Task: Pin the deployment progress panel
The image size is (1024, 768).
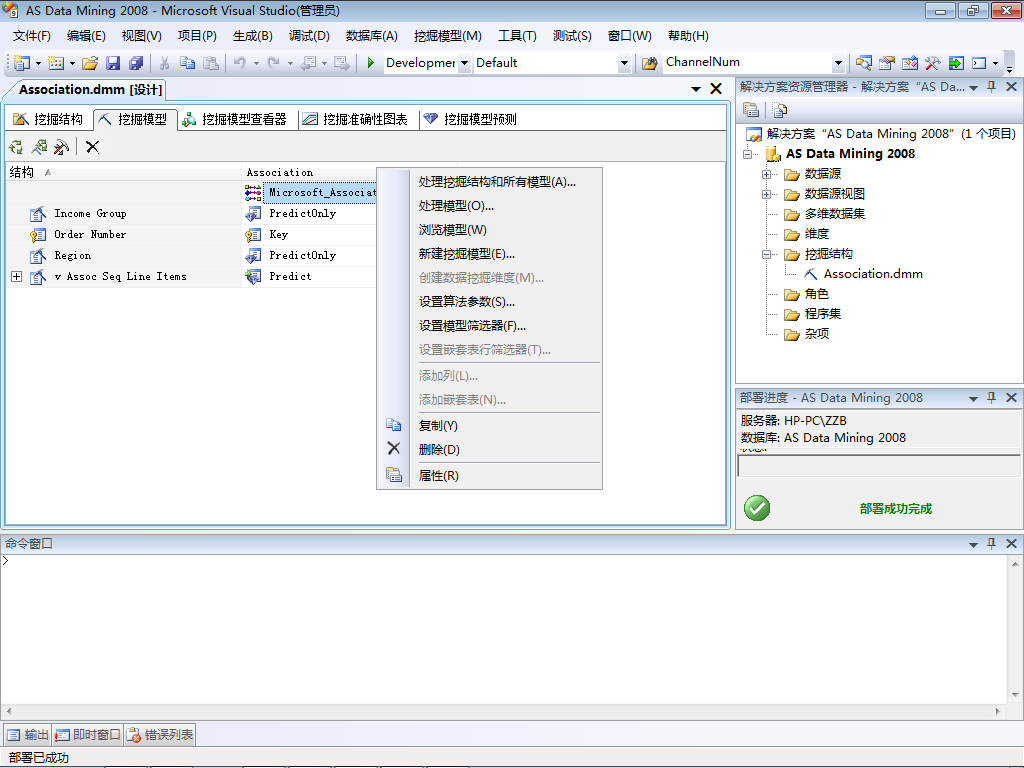Action: pos(991,397)
